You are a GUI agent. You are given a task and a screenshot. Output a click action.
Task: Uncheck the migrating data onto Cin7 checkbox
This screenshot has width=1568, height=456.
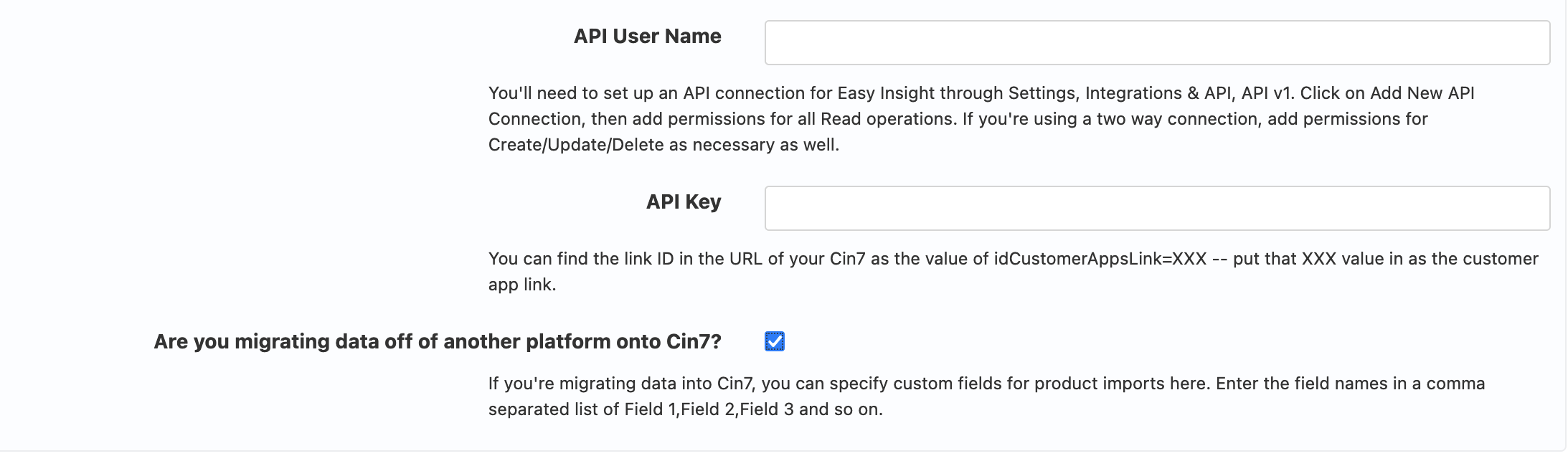(774, 343)
